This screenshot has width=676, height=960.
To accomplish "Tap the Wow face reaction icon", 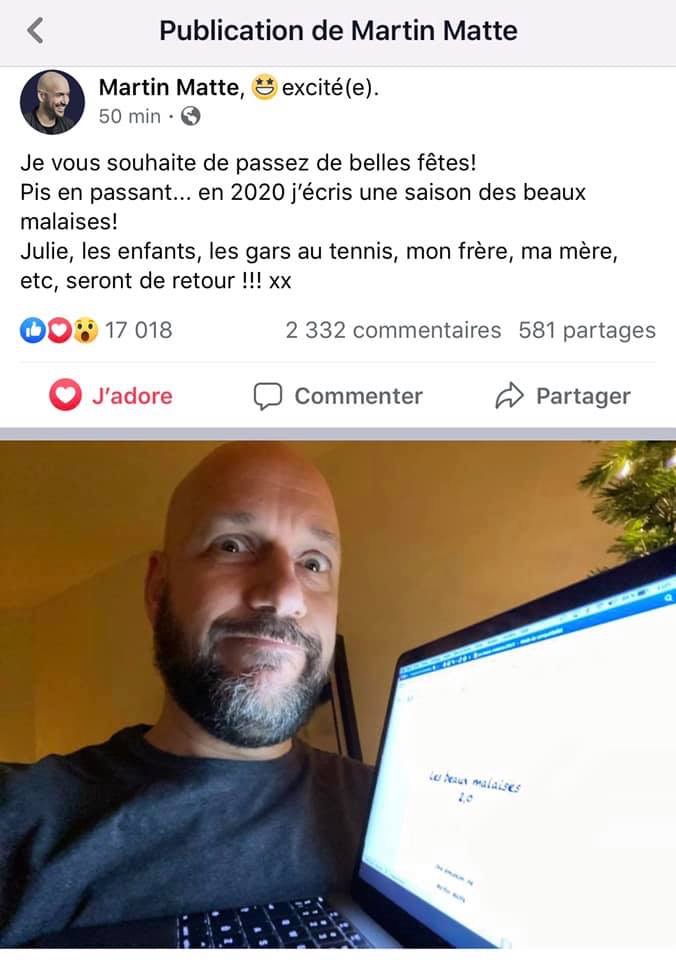I will pyautogui.click(x=86, y=330).
